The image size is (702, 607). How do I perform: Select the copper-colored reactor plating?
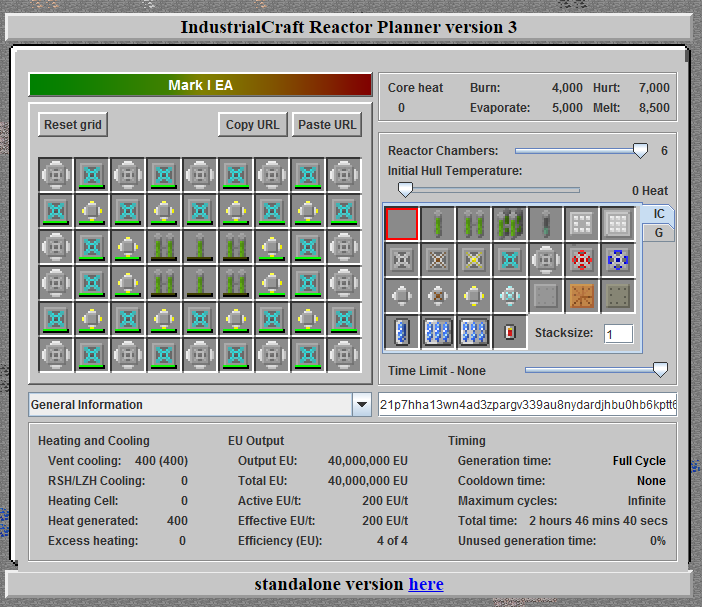(582, 296)
